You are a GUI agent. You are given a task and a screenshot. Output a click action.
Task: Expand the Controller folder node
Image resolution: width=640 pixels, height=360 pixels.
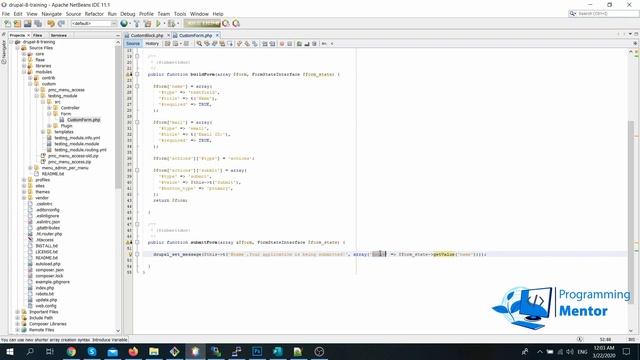[49, 108]
